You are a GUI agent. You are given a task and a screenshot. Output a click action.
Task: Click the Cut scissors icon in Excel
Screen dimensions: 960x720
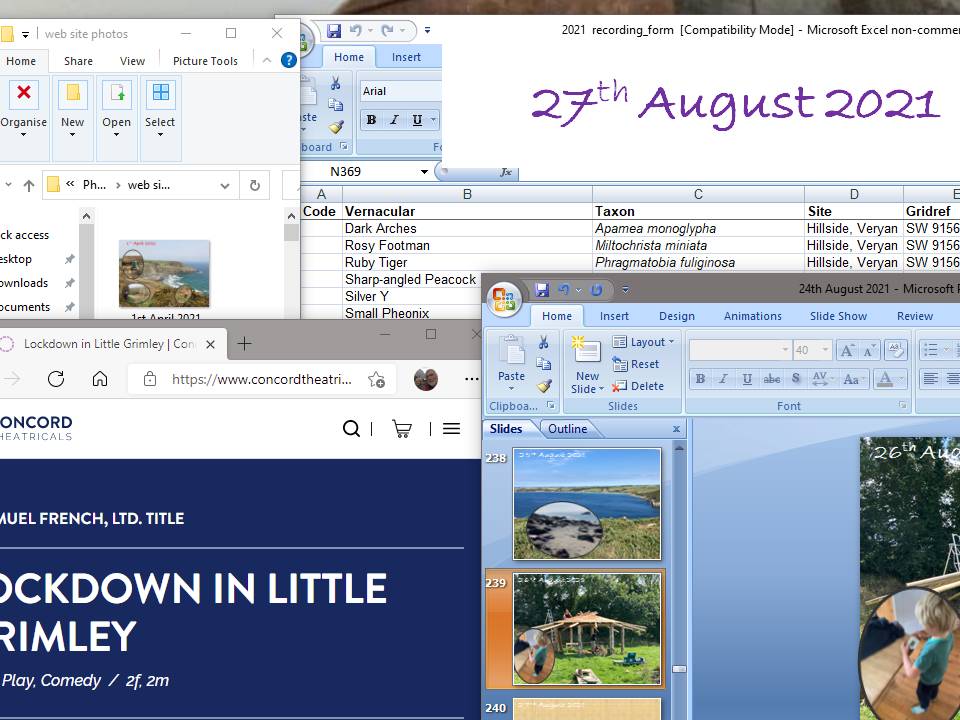pos(336,84)
